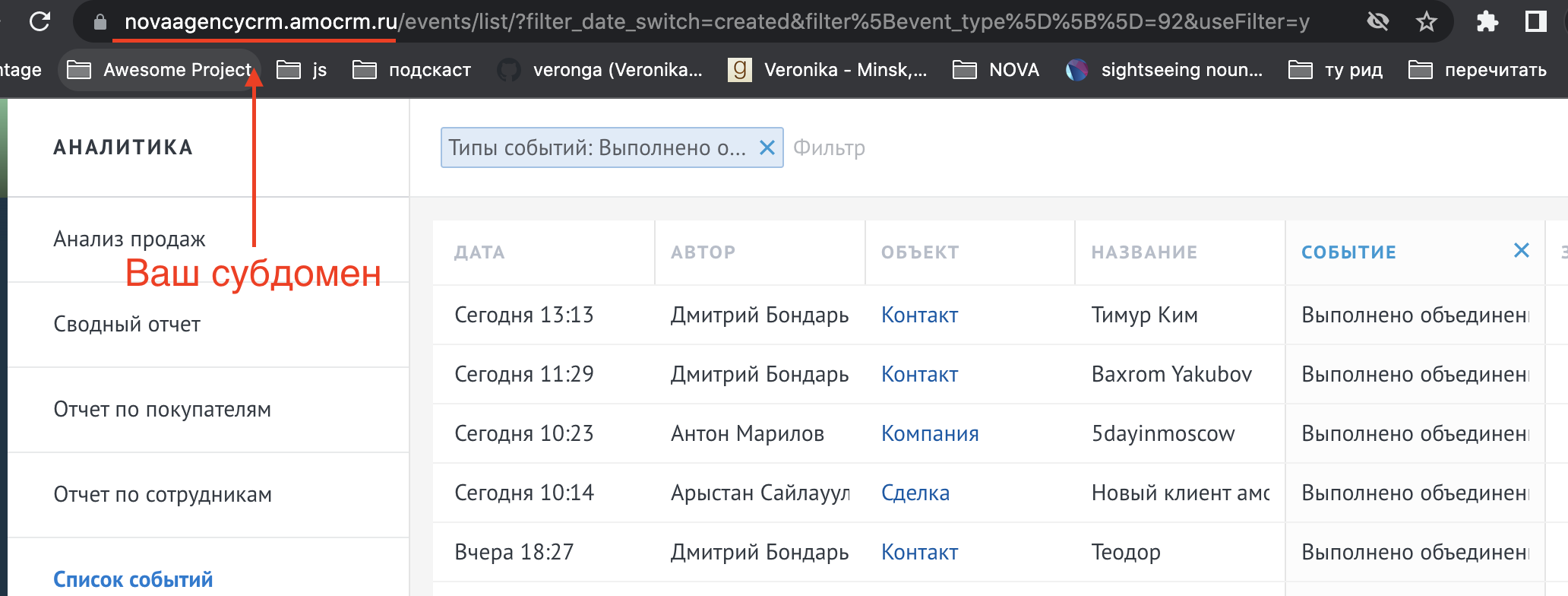Open the veronga GitHub bookmark
Image resolution: width=1568 pixels, height=596 pixels.
pos(600,70)
